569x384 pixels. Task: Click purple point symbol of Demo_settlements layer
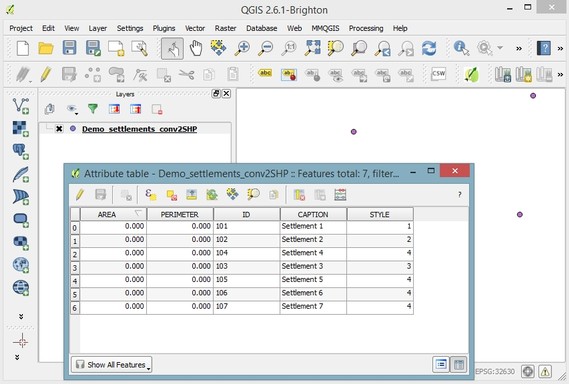[x=73, y=128]
